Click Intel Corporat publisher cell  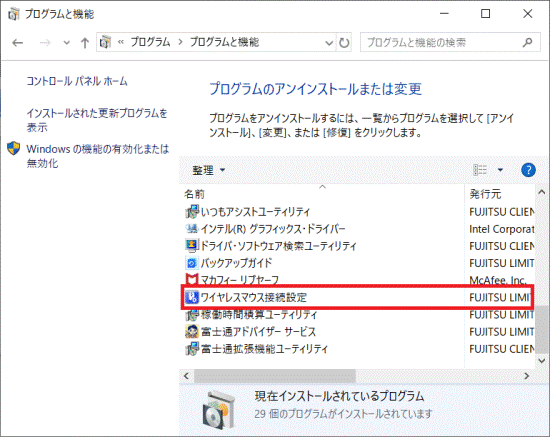point(502,229)
